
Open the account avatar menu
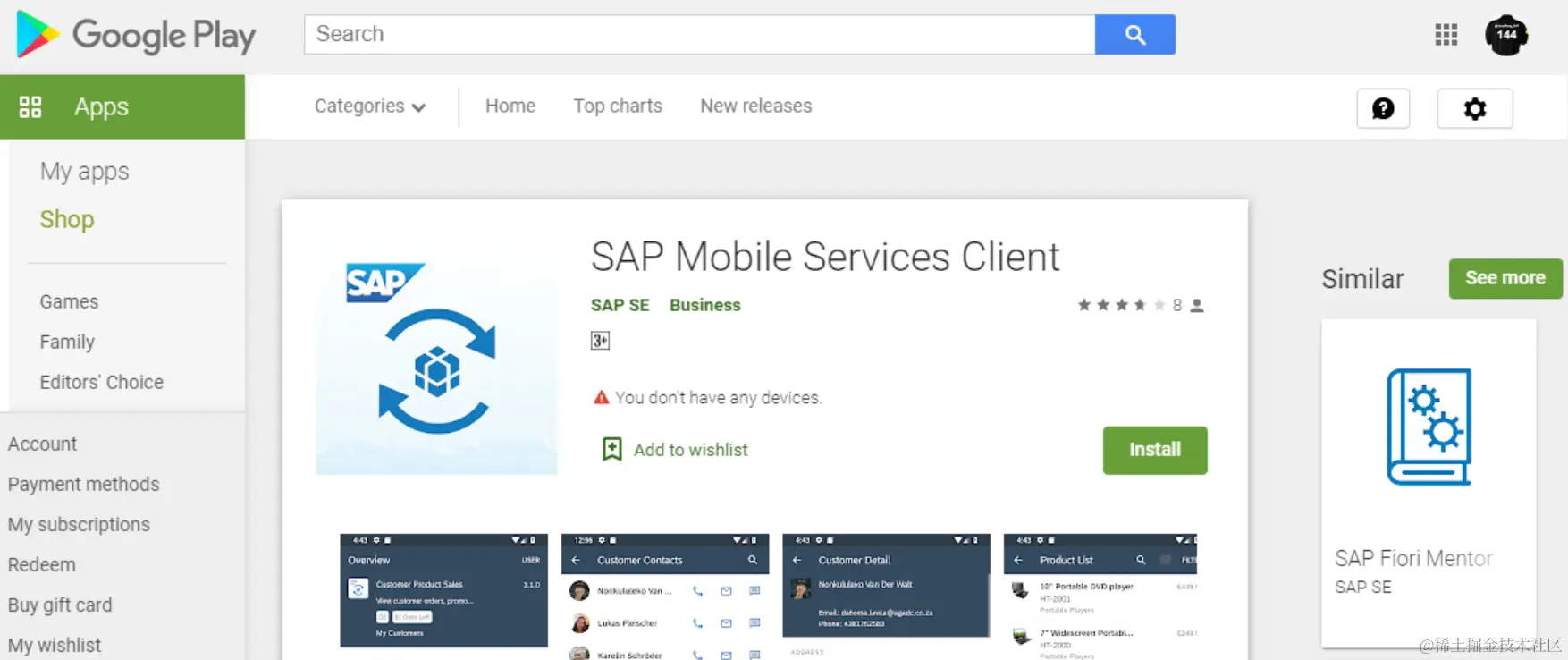tap(1506, 36)
